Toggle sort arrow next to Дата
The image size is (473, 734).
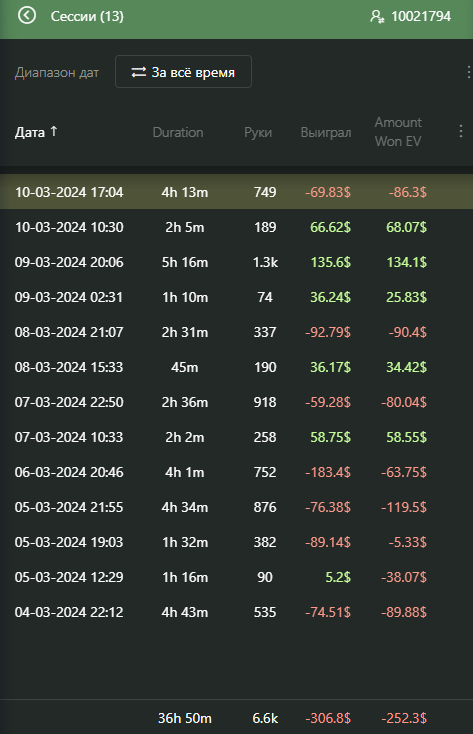54,132
